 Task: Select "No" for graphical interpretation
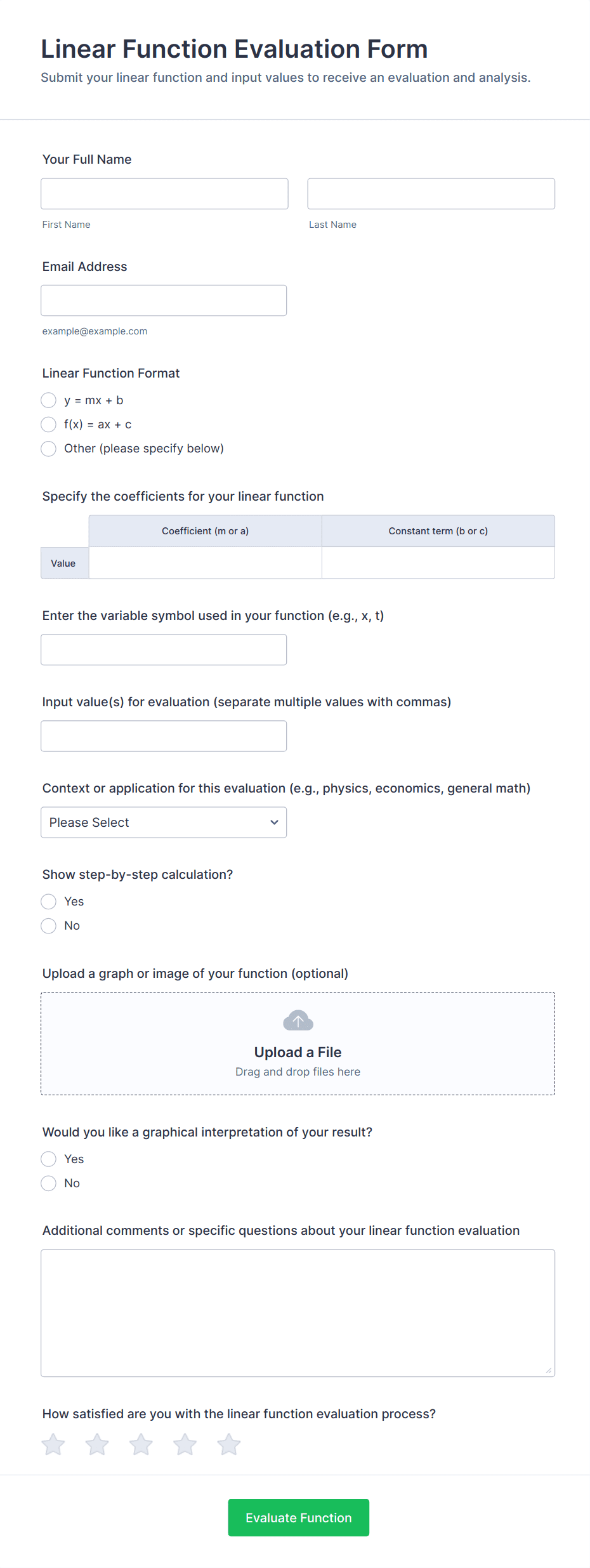point(49,1183)
